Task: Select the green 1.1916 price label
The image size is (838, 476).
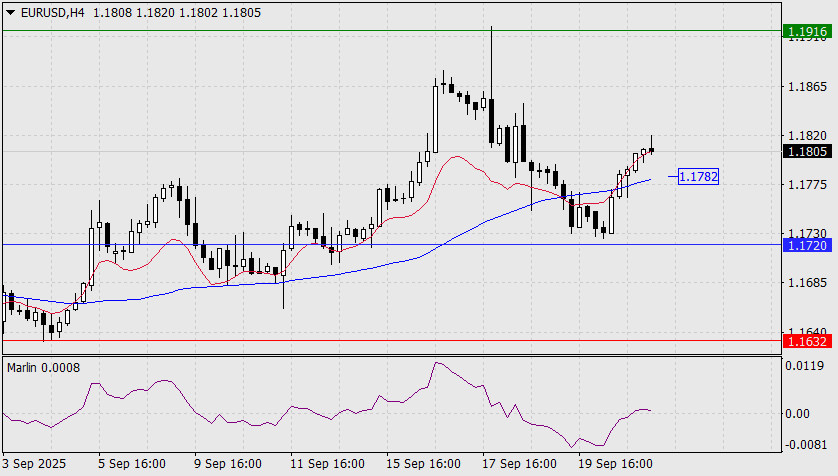Action: (807, 32)
